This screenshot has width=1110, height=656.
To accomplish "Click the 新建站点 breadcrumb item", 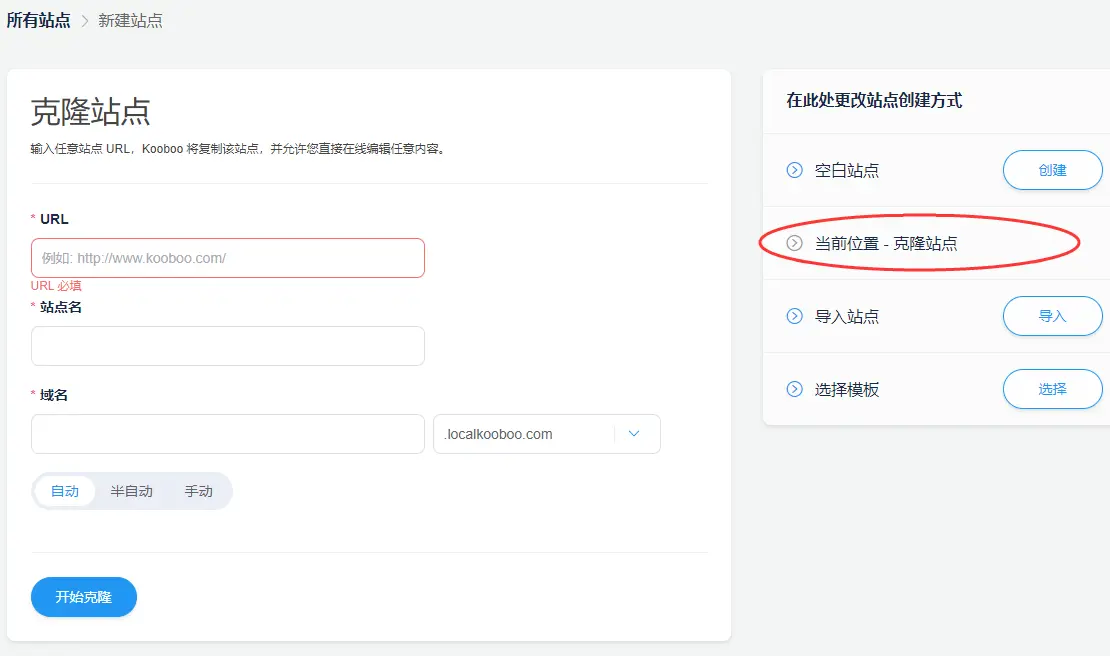I will [130, 20].
